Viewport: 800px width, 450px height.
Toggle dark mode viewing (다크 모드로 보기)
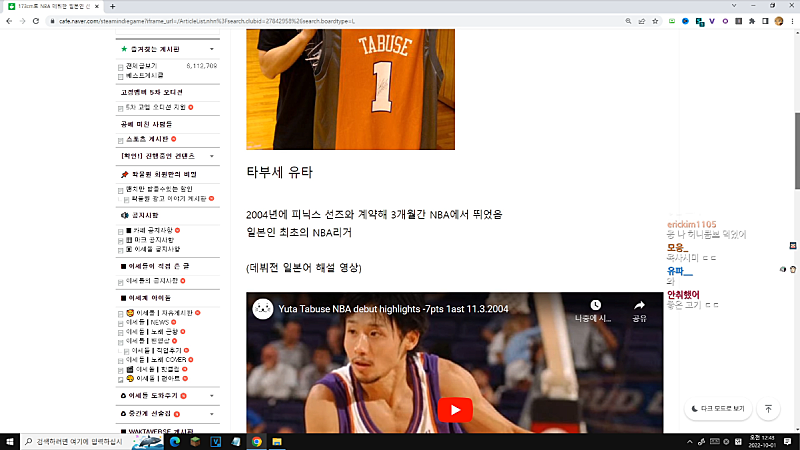pos(717,408)
